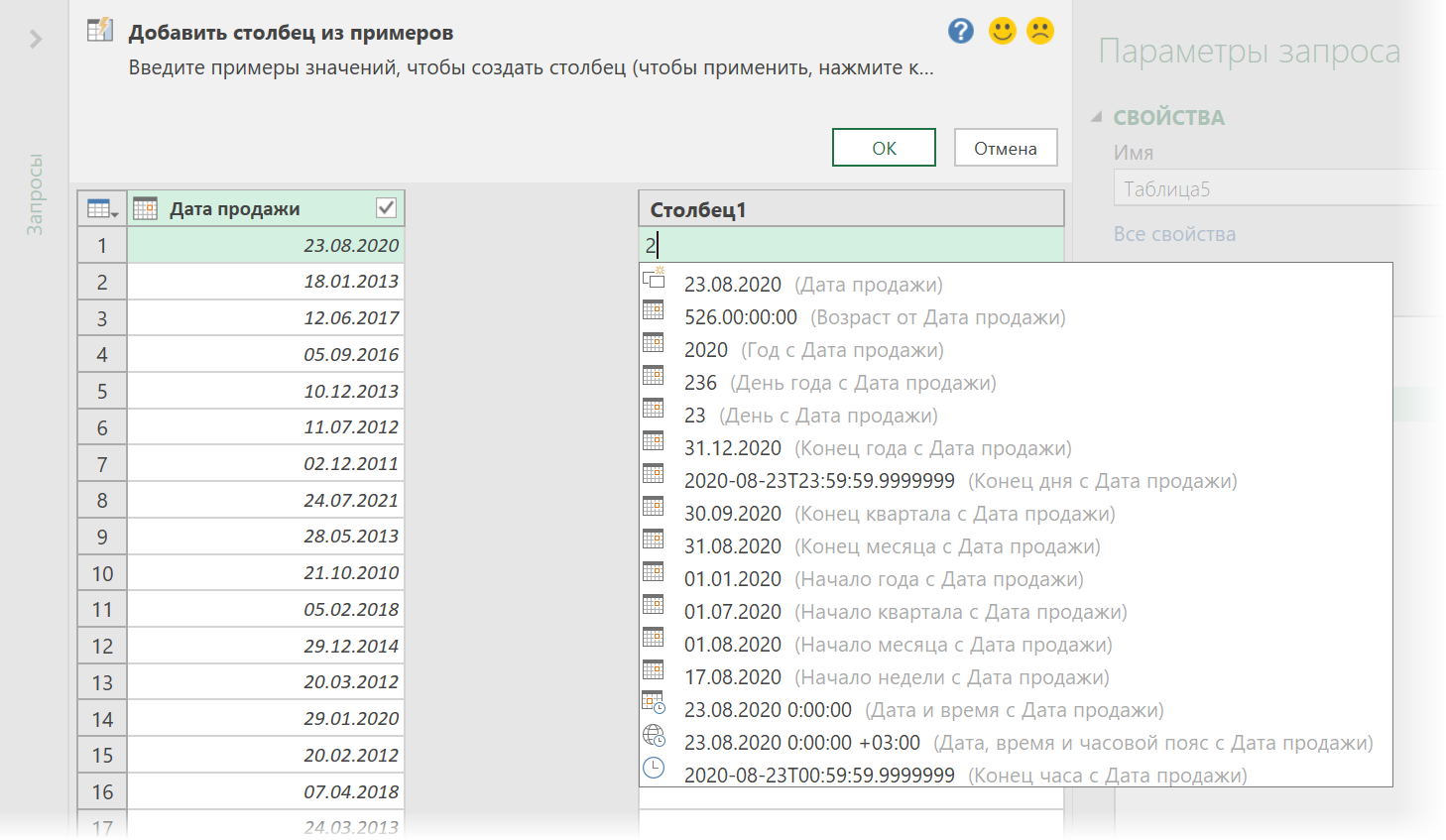
Task: Choose suggestion 526.00:00:00 Возраст от Дата продажи
Action: [1016, 317]
